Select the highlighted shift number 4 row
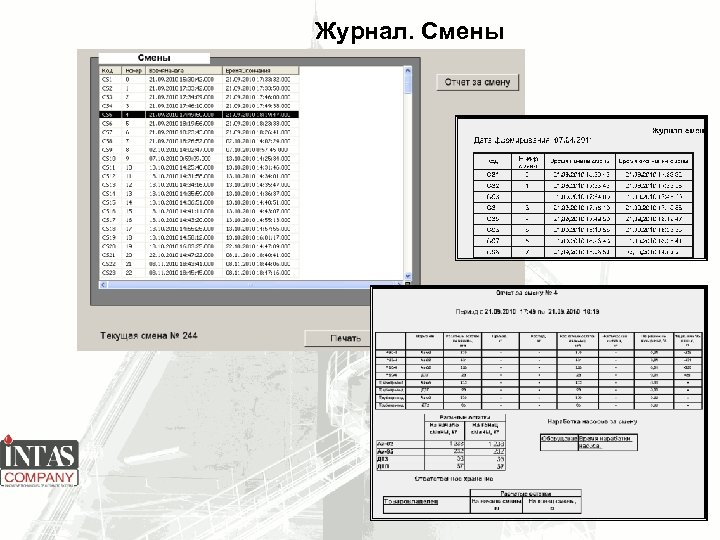The width and height of the screenshot is (720, 540). point(199,114)
